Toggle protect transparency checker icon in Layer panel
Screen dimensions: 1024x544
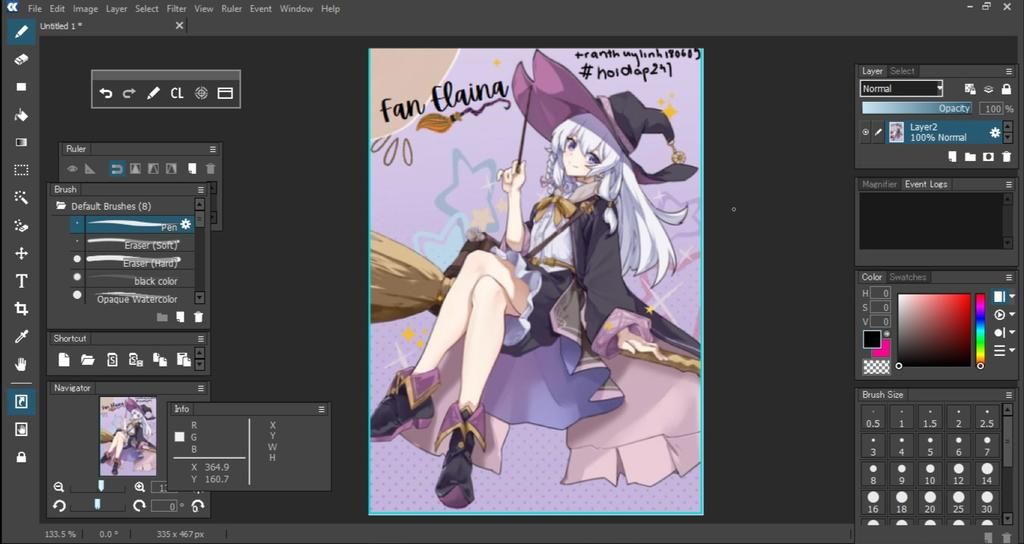(970, 89)
